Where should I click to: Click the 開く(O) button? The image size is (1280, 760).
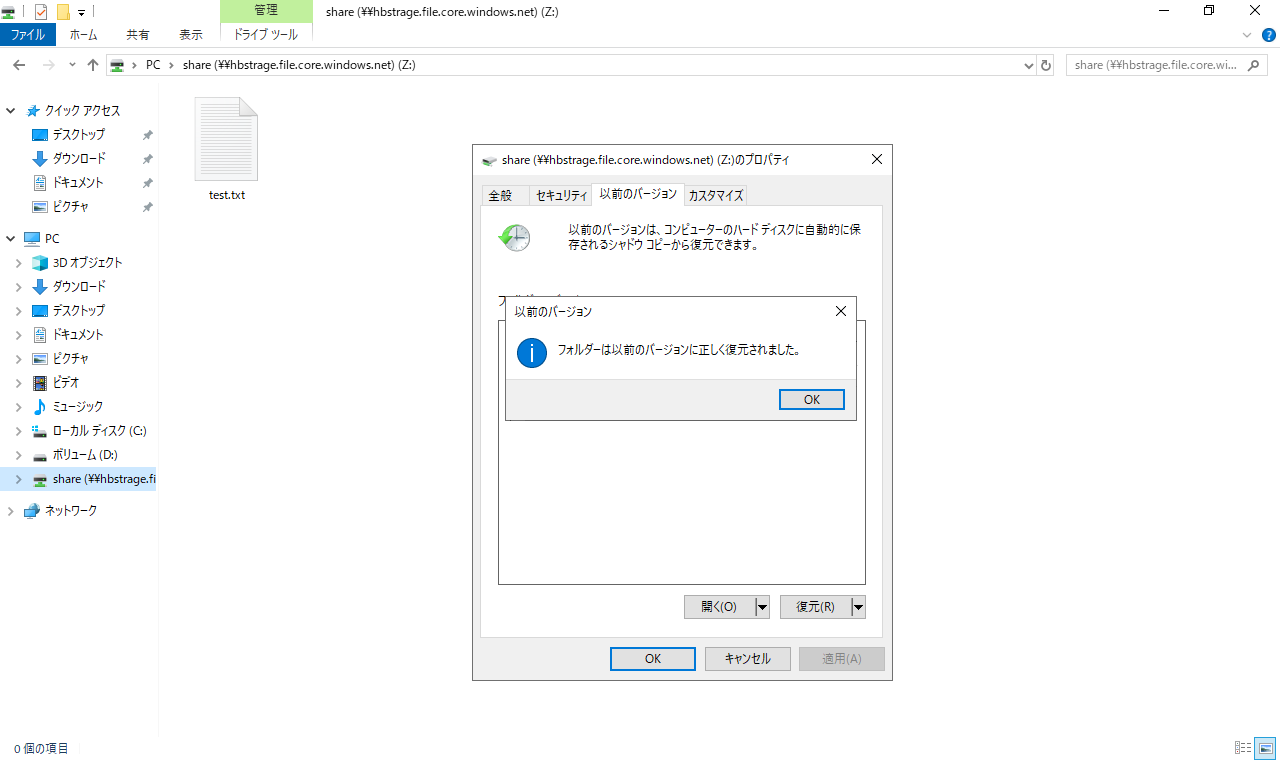tap(719, 607)
